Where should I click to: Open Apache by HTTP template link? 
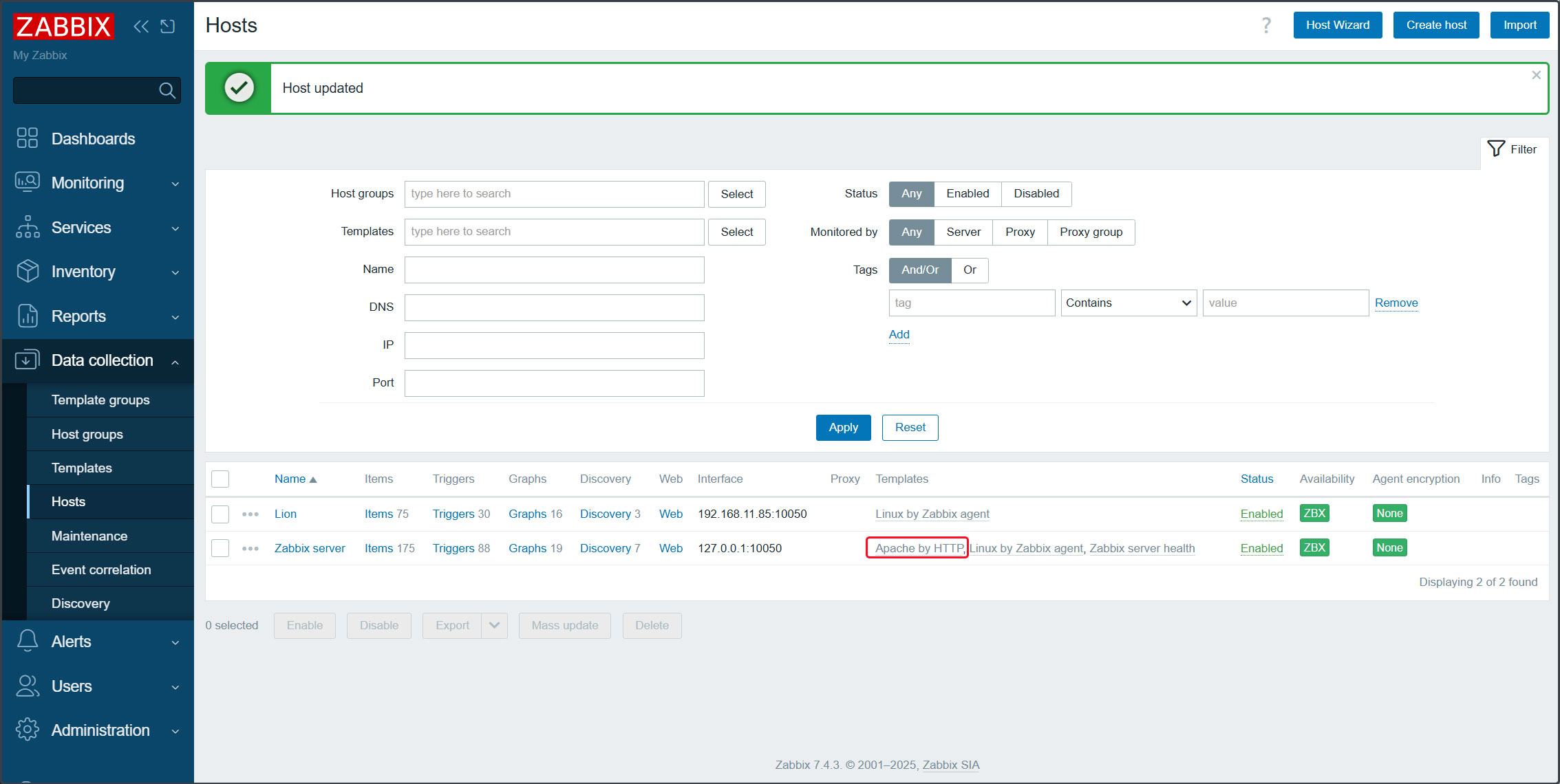pos(918,548)
